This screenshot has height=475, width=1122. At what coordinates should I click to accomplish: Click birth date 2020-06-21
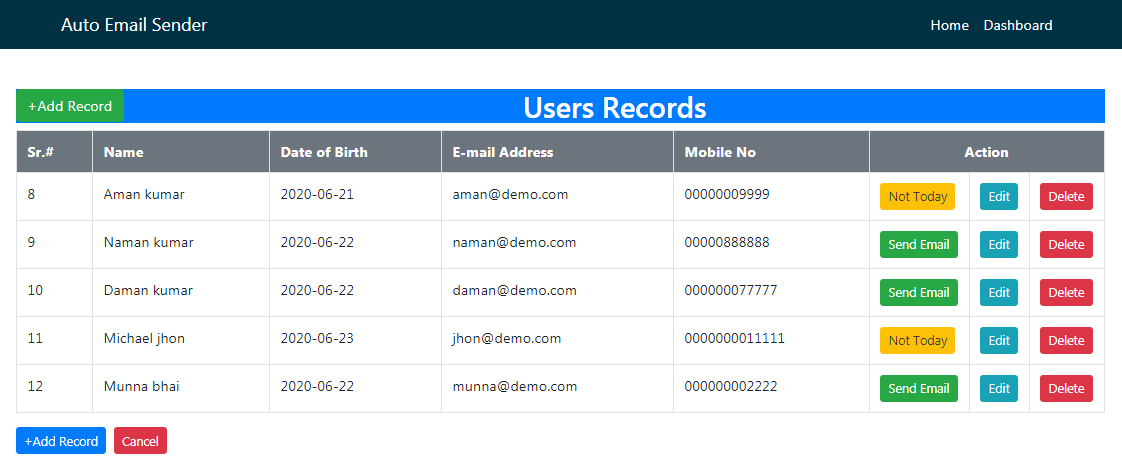pyautogui.click(x=317, y=195)
